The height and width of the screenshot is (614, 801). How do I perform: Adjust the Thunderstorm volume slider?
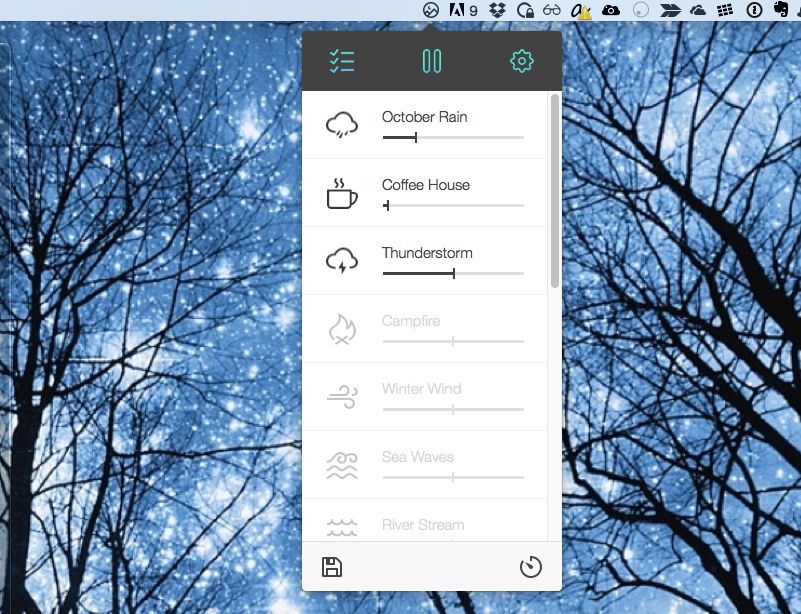point(453,273)
